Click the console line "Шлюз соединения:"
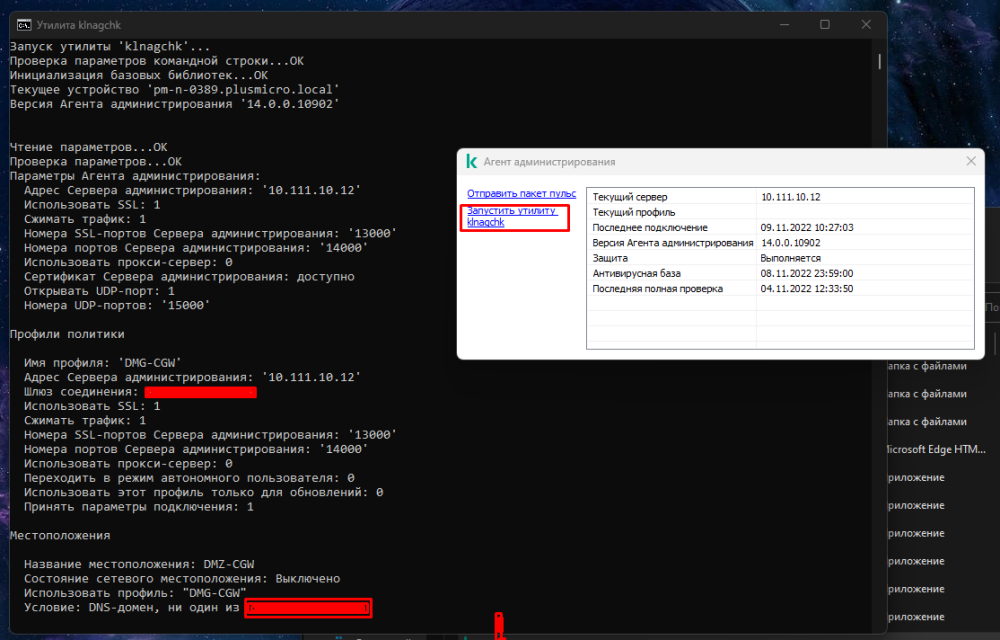This screenshot has height=640, width=1000. click(81, 392)
